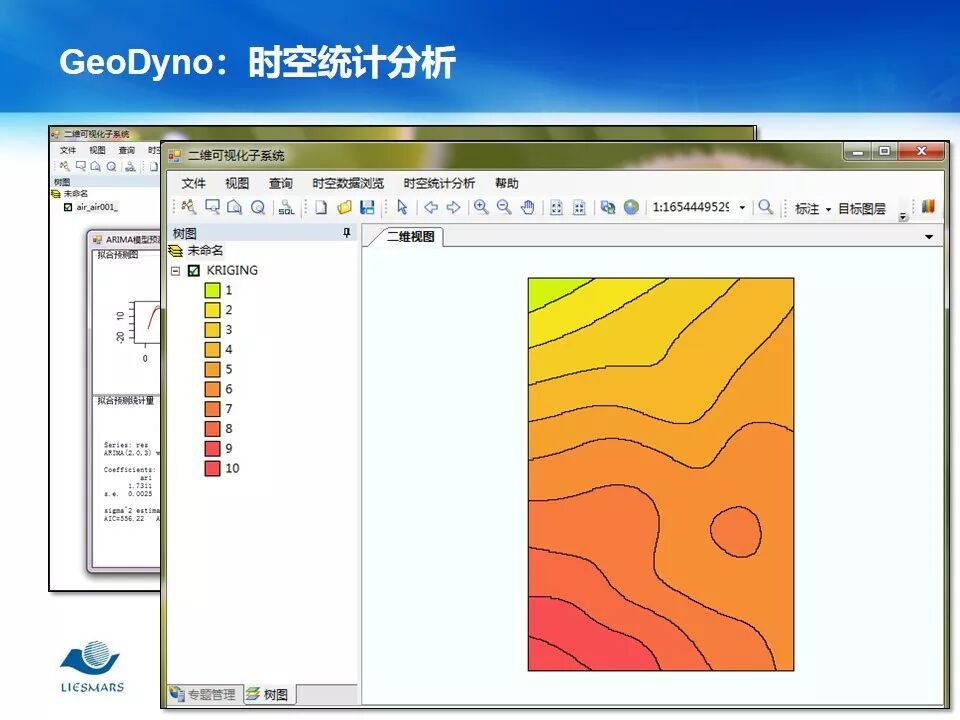Click the legend swatch for class 8
This screenshot has height=720, width=960.
click(212, 429)
